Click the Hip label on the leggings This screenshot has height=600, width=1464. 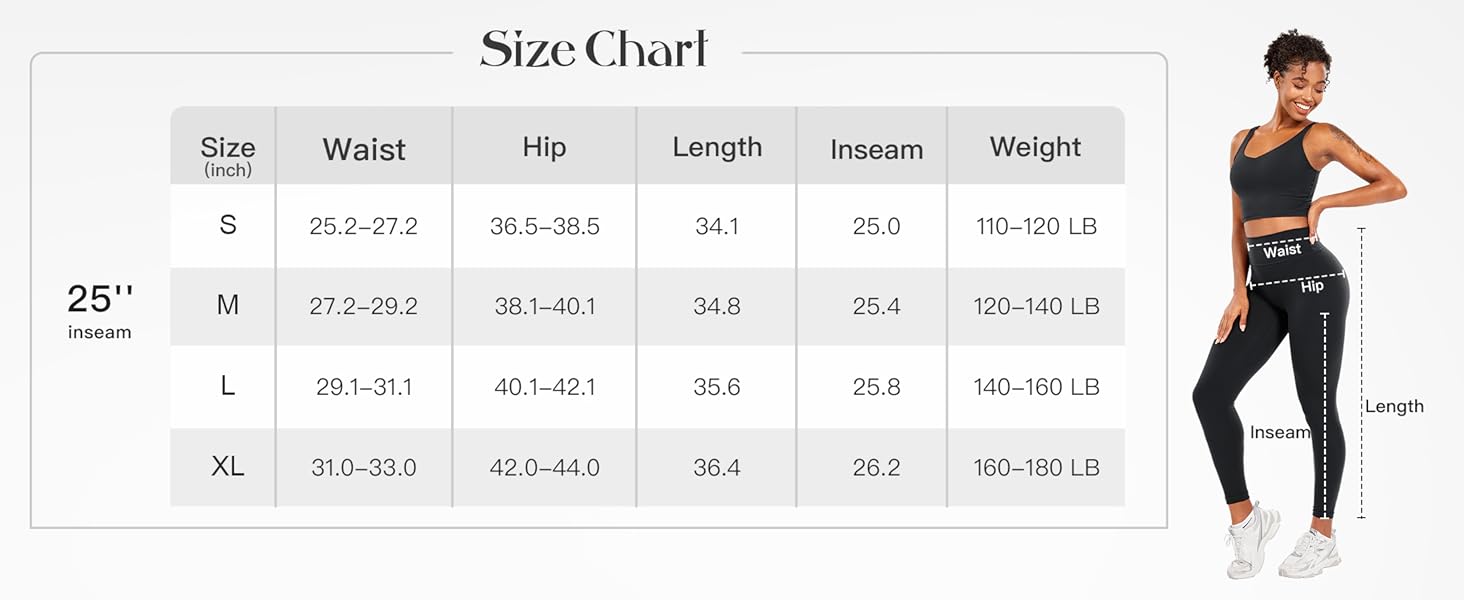[x=1312, y=287]
